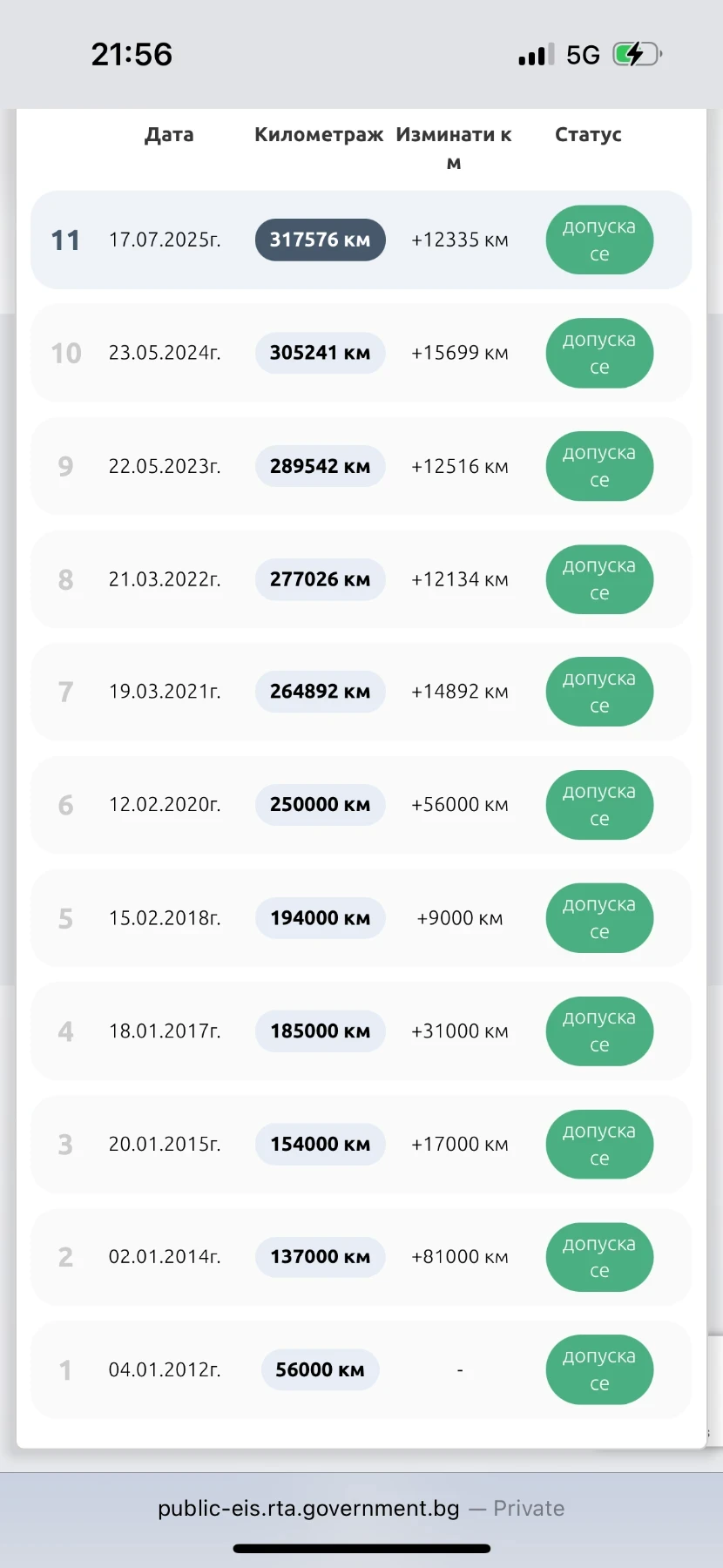Click status badge for 02.01.2014 inspection
723x1568 pixels.
pyautogui.click(x=599, y=1257)
